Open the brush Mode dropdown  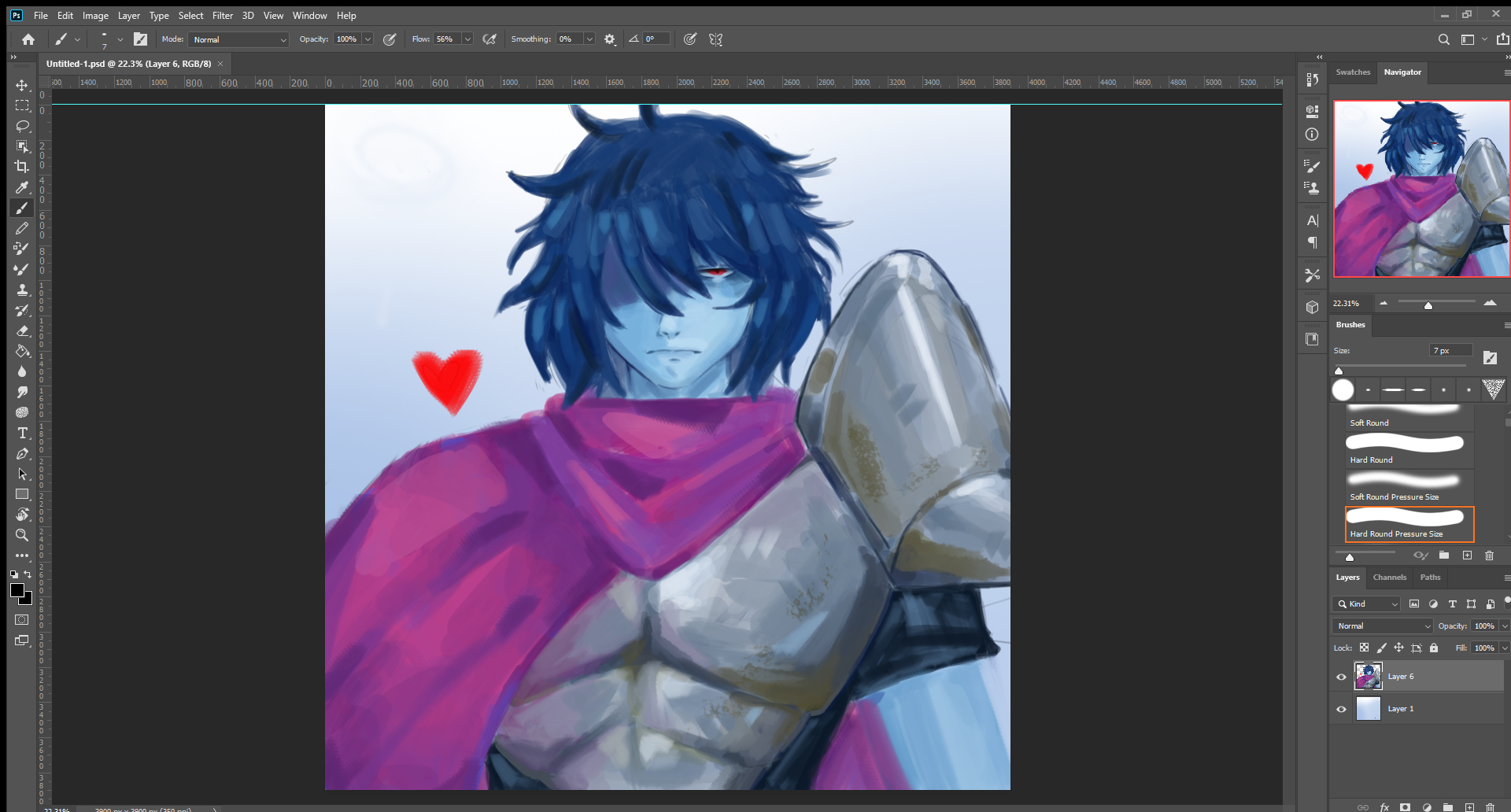pyautogui.click(x=240, y=39)
